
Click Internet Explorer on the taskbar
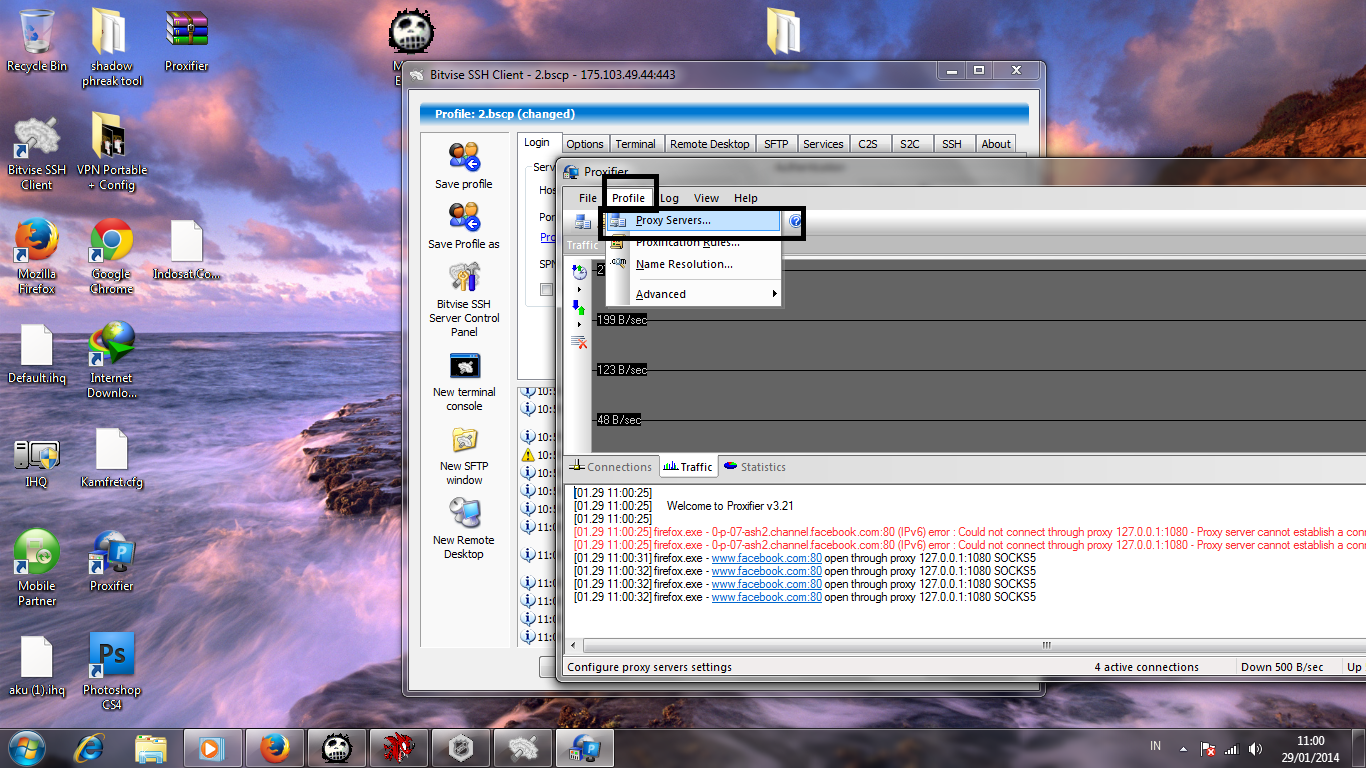click(91, 748)
